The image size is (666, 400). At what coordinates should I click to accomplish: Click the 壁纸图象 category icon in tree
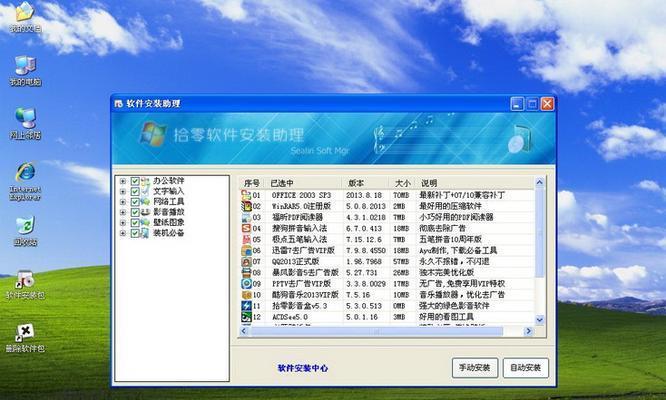145,223
